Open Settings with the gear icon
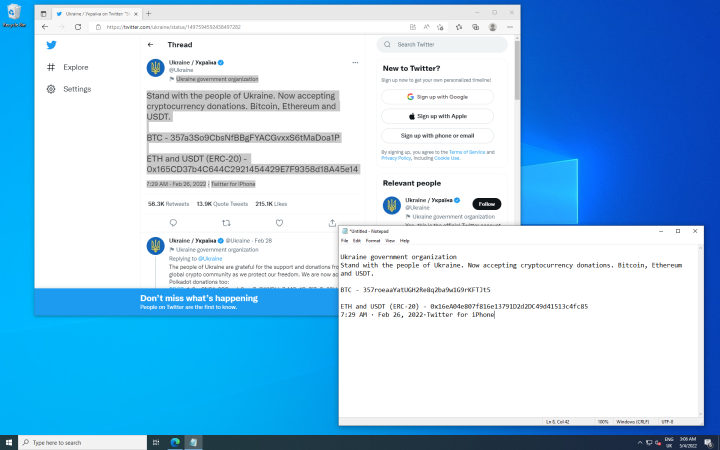 (x=69, y=89)
